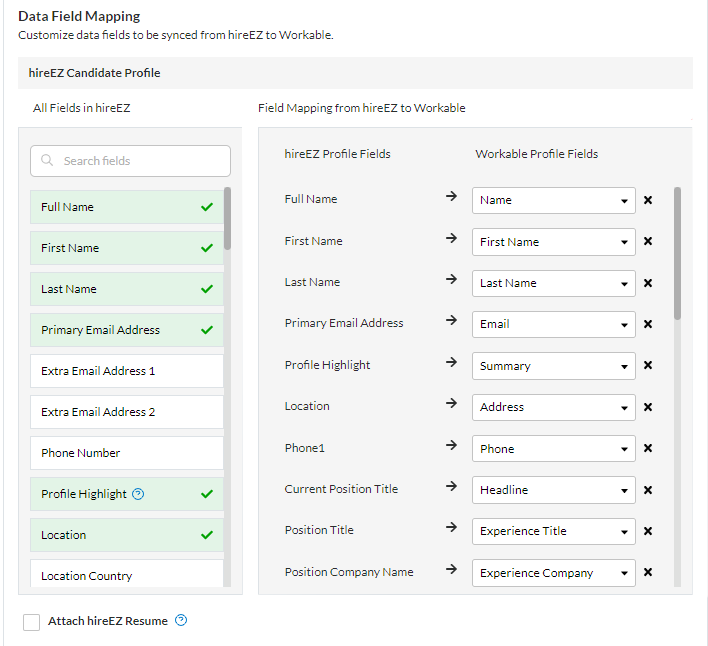The width and height of the screenshot is (708, 646).
Task: Enable the Attach hireEZ Resume checkbox
Action: 32,622
